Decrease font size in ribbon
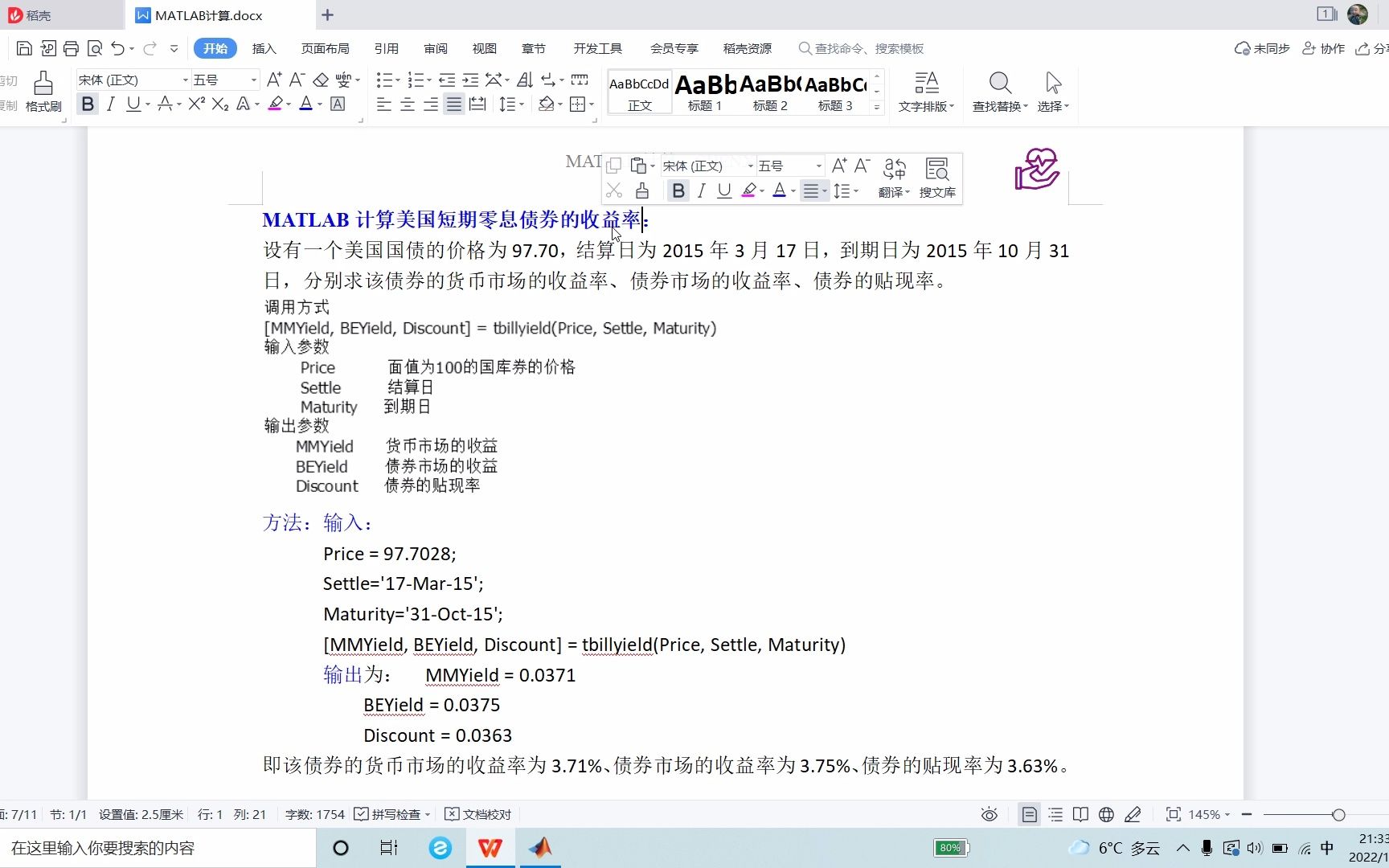The width and height of the screenshot is (1389, 868). click(297, 80)
